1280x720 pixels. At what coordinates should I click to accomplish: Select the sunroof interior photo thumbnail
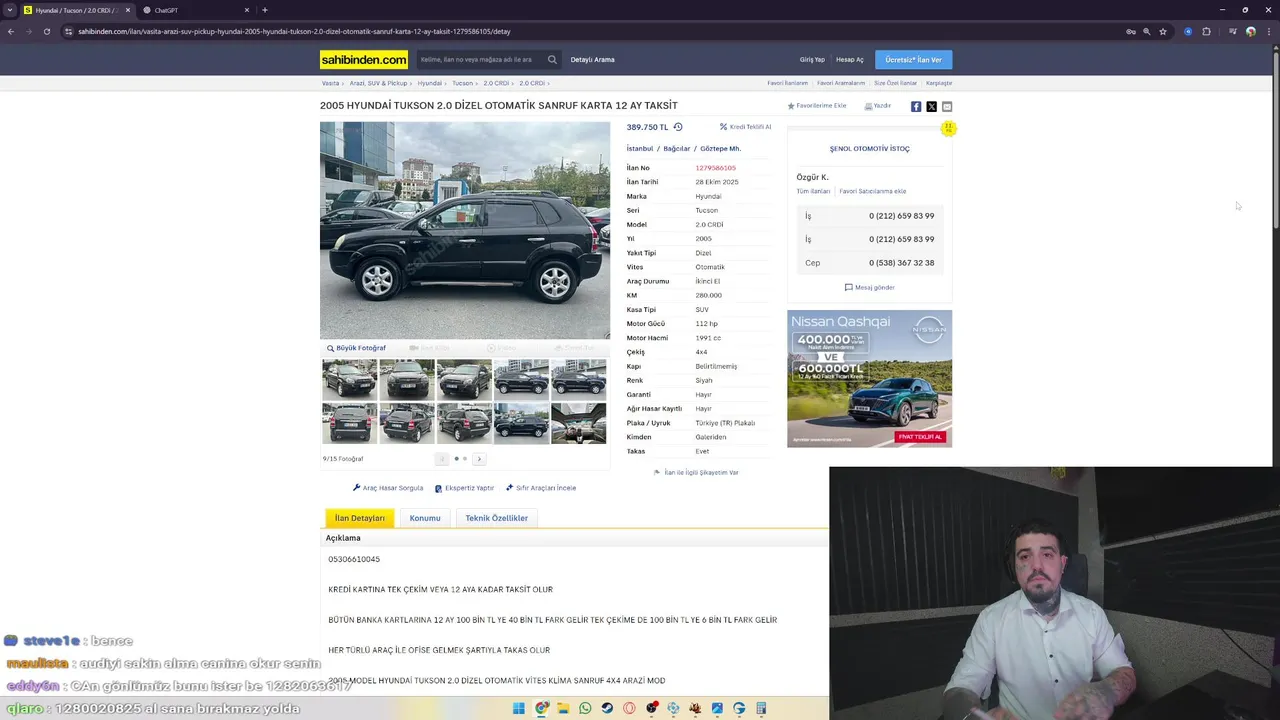point(578,423)
